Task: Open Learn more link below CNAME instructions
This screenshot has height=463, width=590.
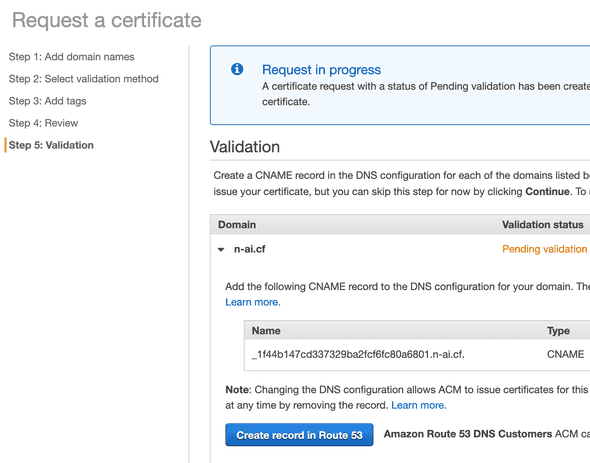Action: click(x=253, y=302)
